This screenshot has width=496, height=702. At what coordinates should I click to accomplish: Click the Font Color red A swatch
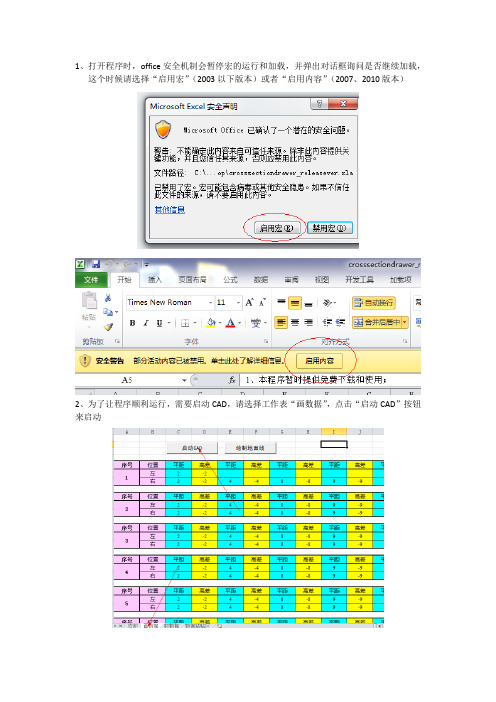click(231, 323)
